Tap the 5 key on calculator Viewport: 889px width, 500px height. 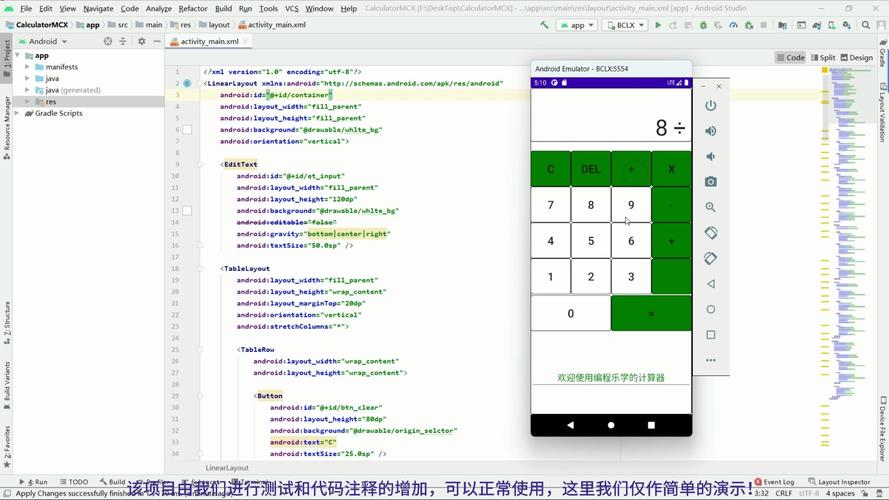pyautogui.click(x=591, y=241)
